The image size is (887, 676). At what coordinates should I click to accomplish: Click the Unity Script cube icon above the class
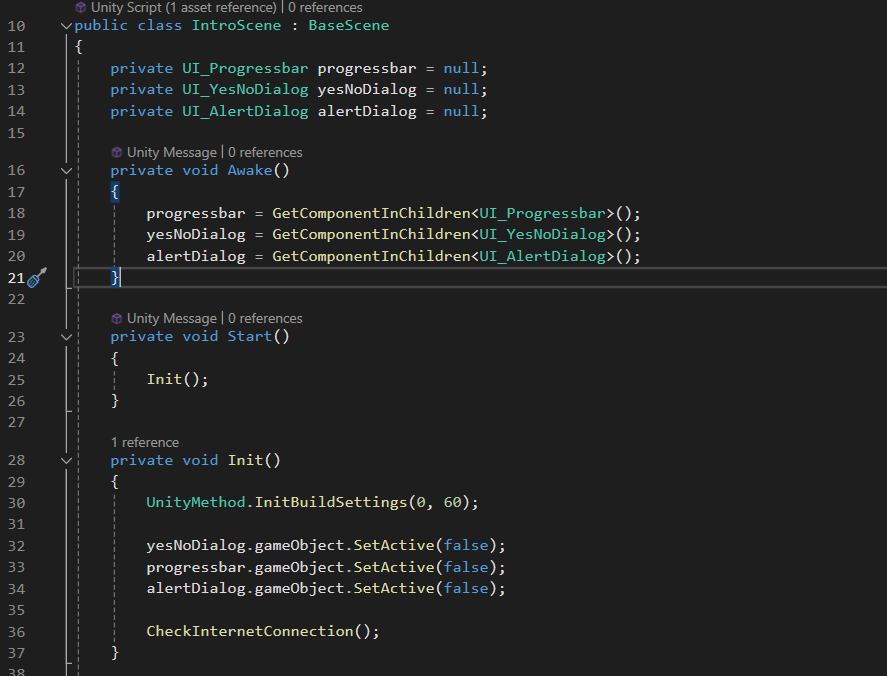pyautogui.click(x=80, y=7)
